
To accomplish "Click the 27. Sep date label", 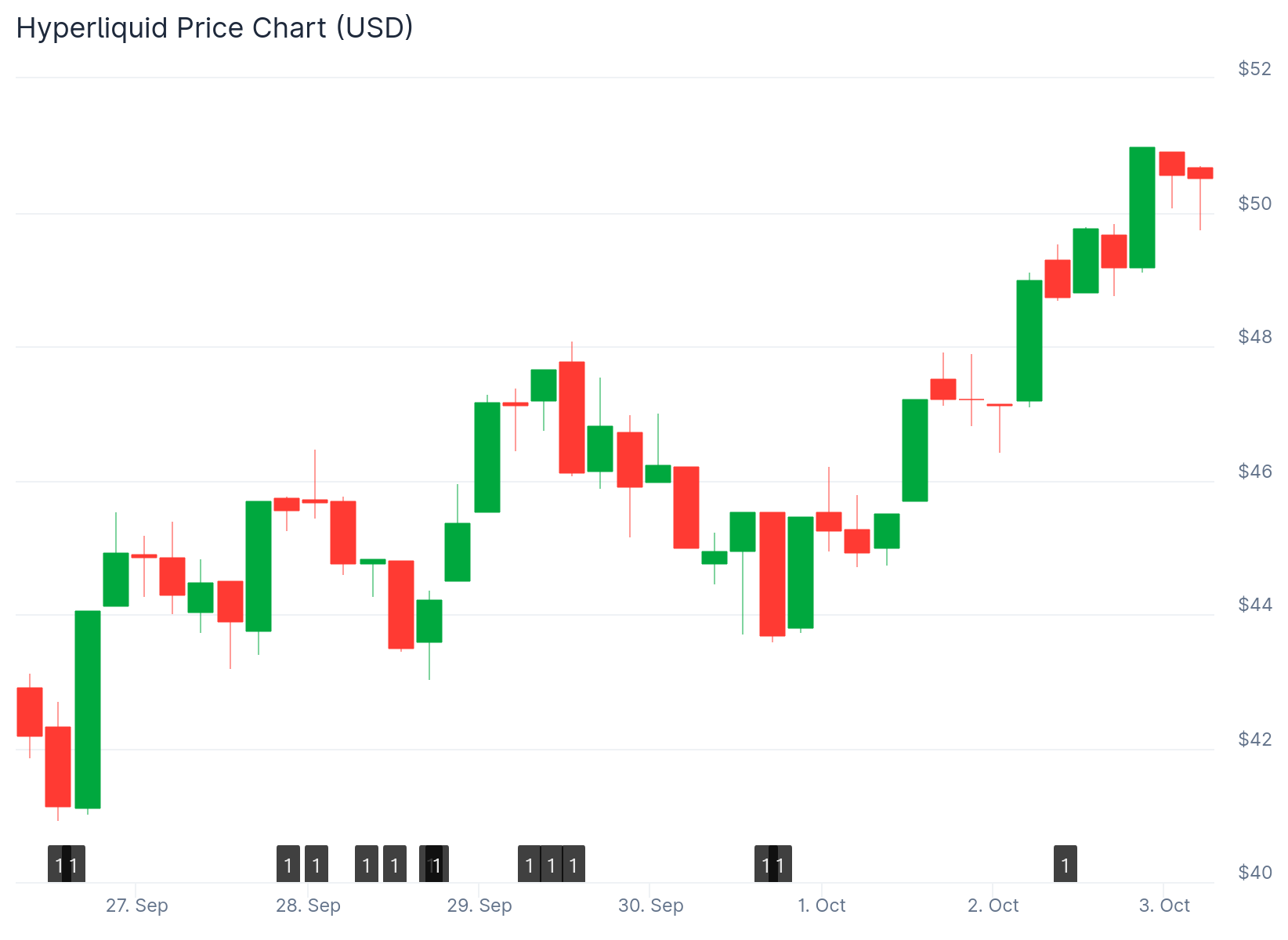I will click(x=137, y=906).
